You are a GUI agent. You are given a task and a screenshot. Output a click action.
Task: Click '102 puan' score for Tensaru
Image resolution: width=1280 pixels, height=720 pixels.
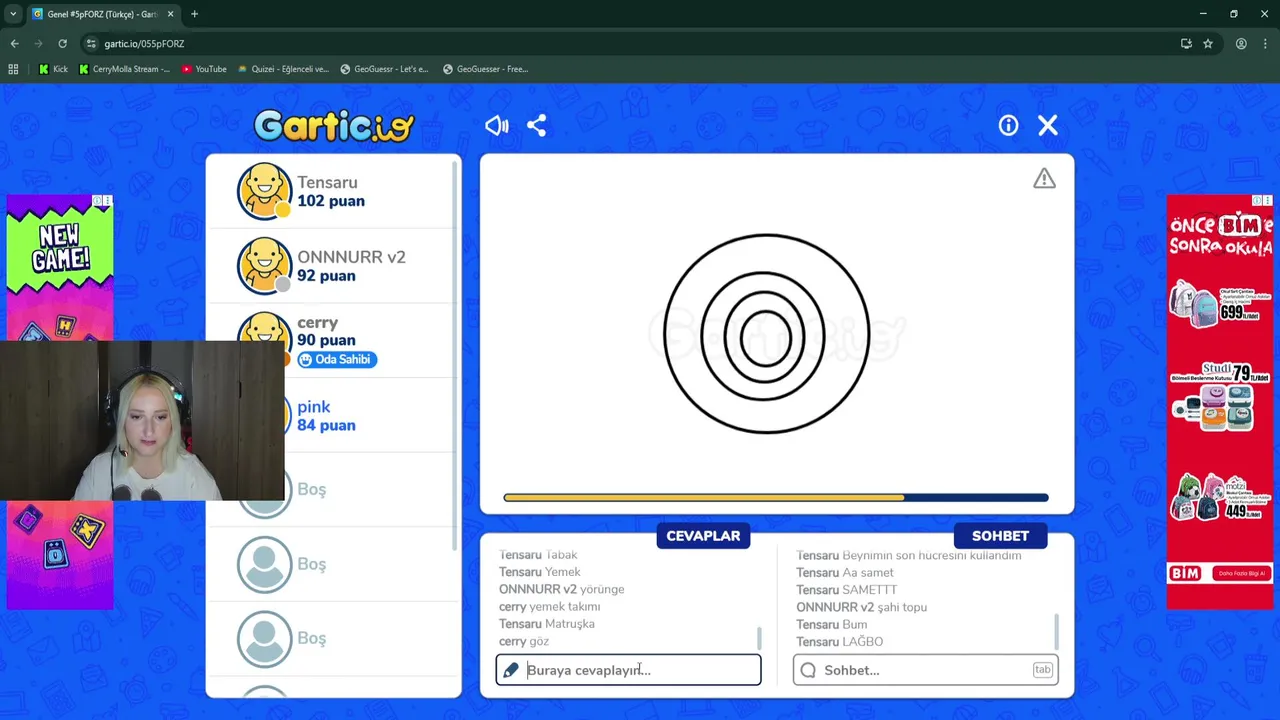(x=331, y=201)
